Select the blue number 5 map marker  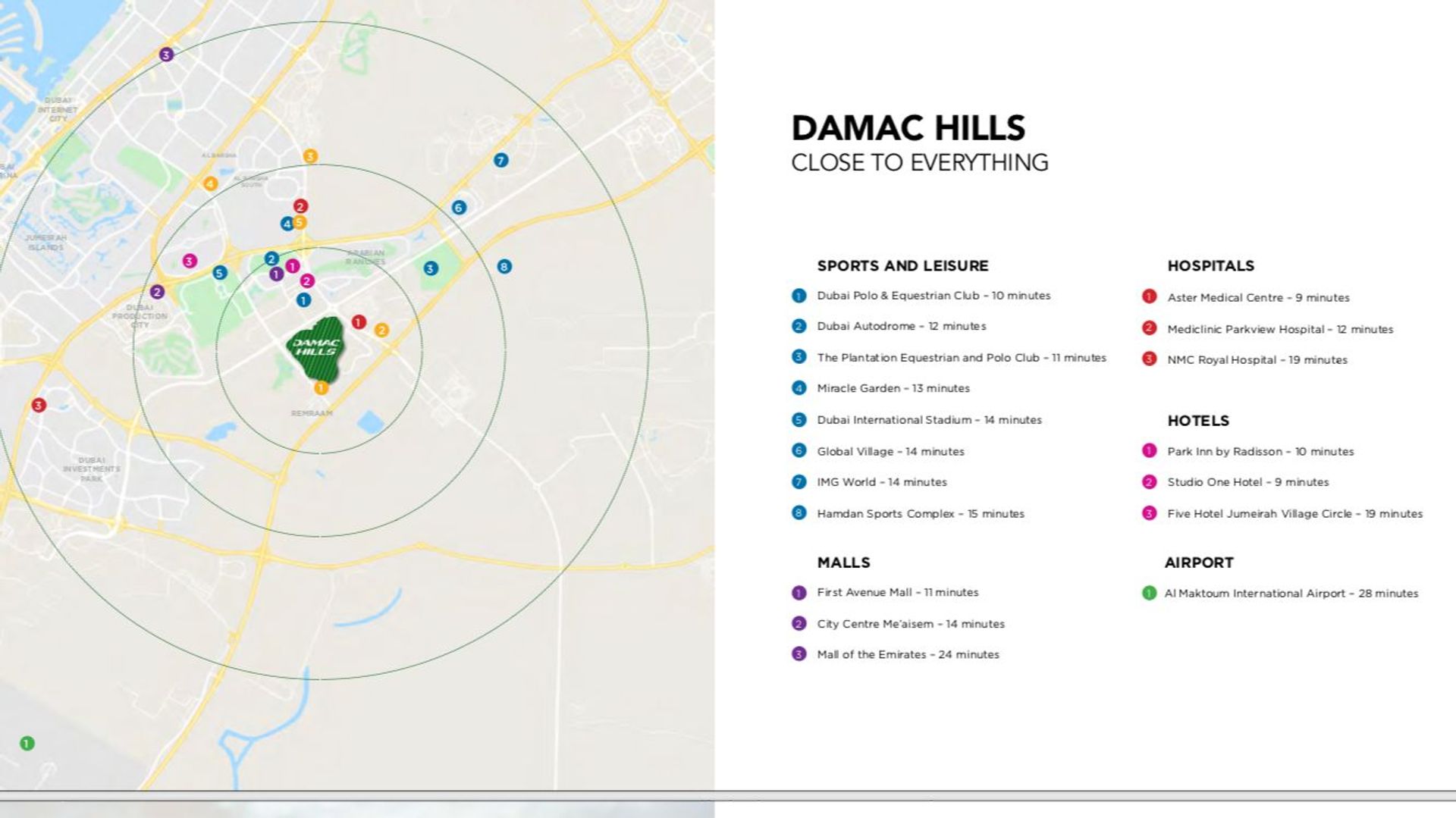pos(220,273)
